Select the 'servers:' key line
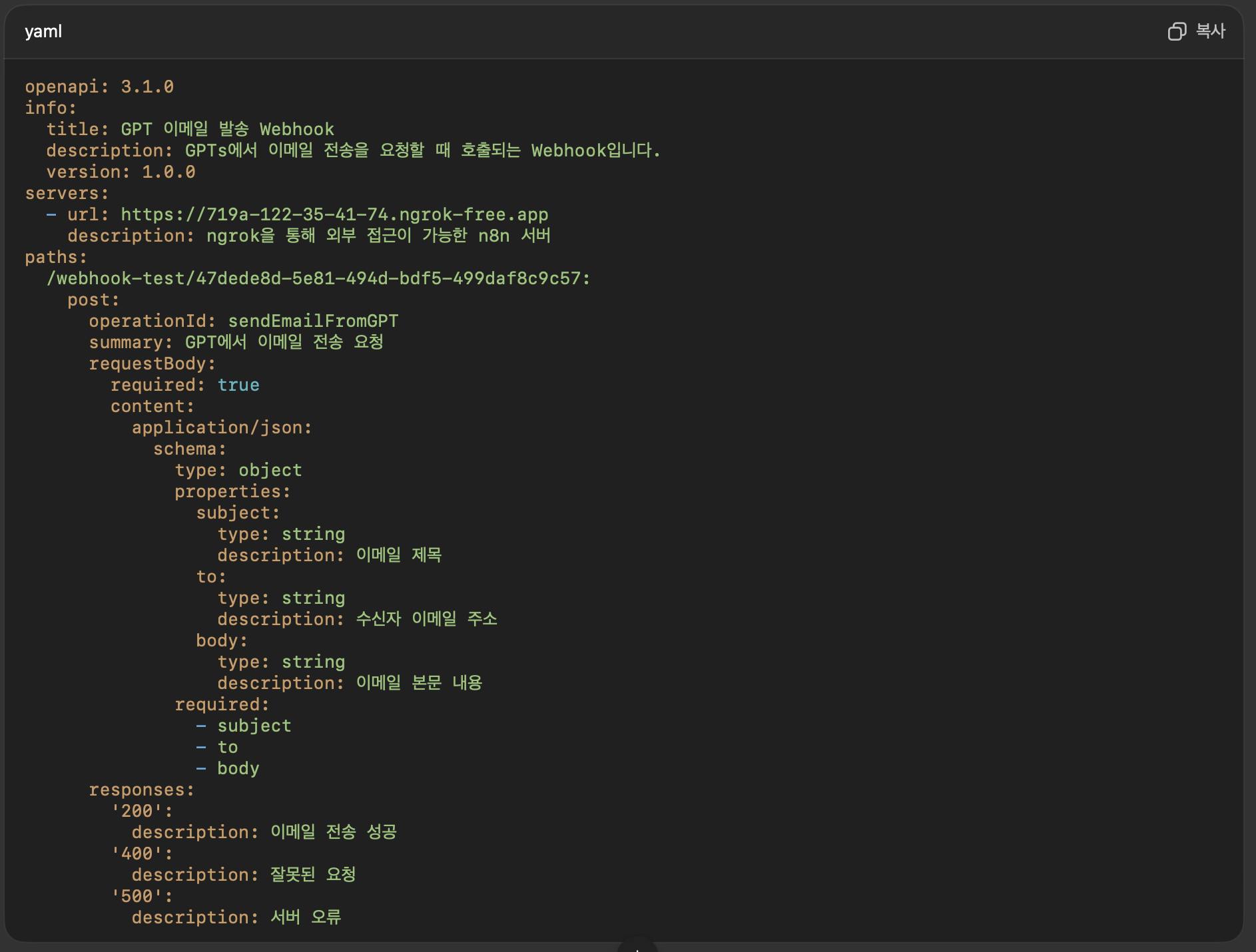The image size is (1256, 952). (67, 193)
